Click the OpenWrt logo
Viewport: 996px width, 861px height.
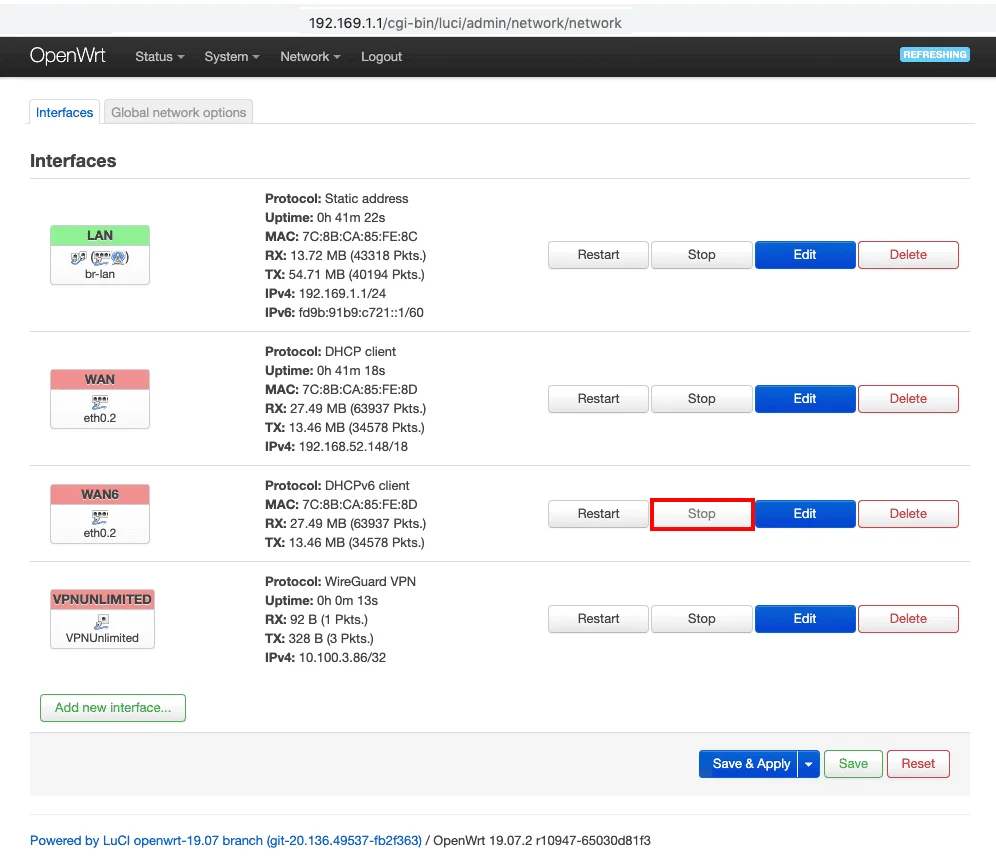pos(67,56)
